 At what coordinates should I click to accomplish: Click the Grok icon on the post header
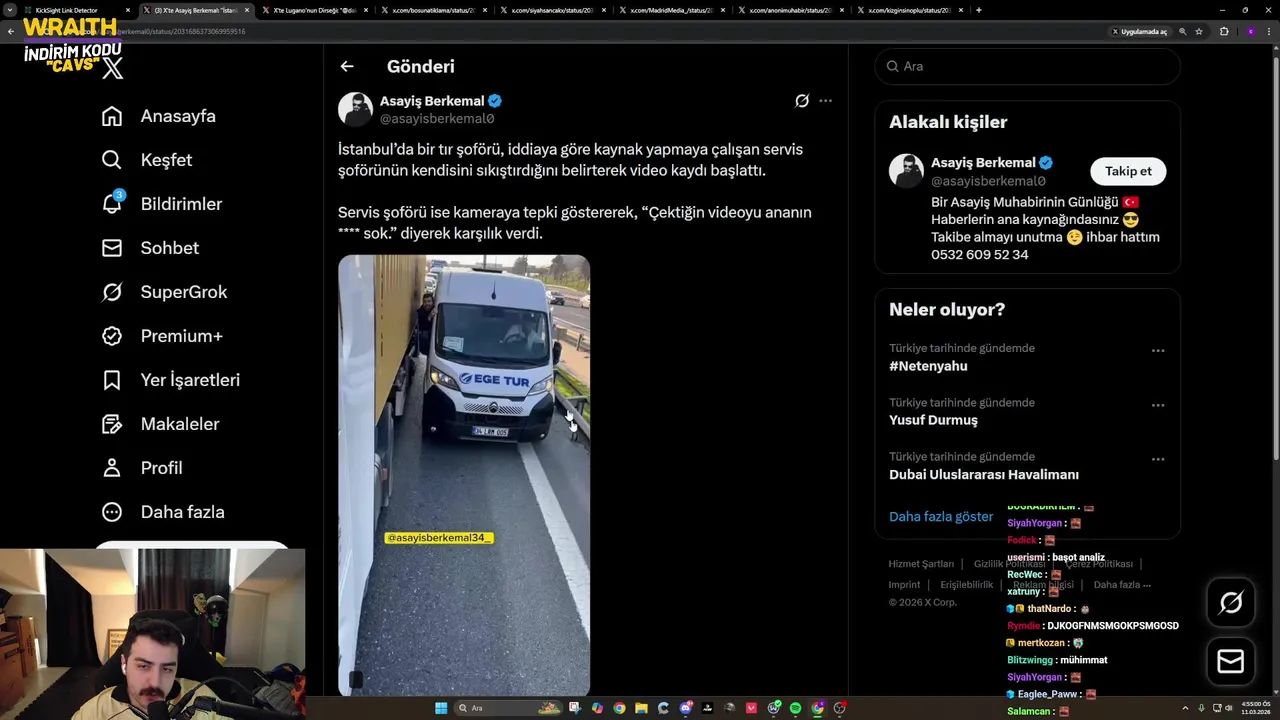tap(801, 101)
